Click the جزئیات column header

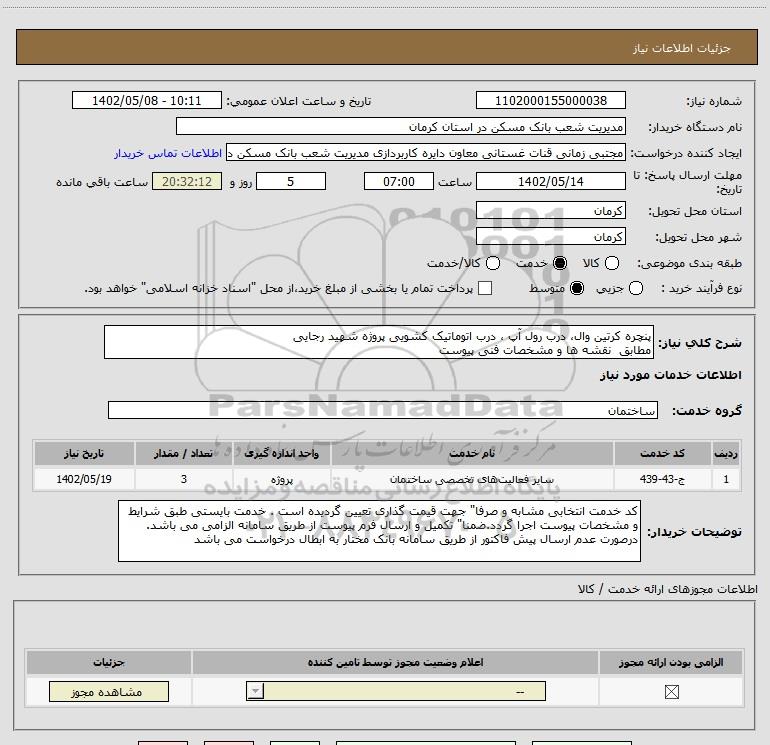coord(109,662)
